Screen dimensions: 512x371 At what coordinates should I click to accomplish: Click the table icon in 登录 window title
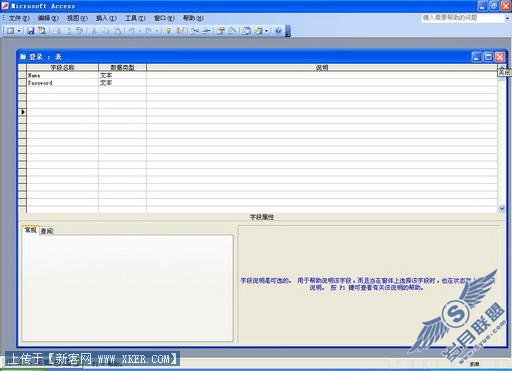coord(23,57)
